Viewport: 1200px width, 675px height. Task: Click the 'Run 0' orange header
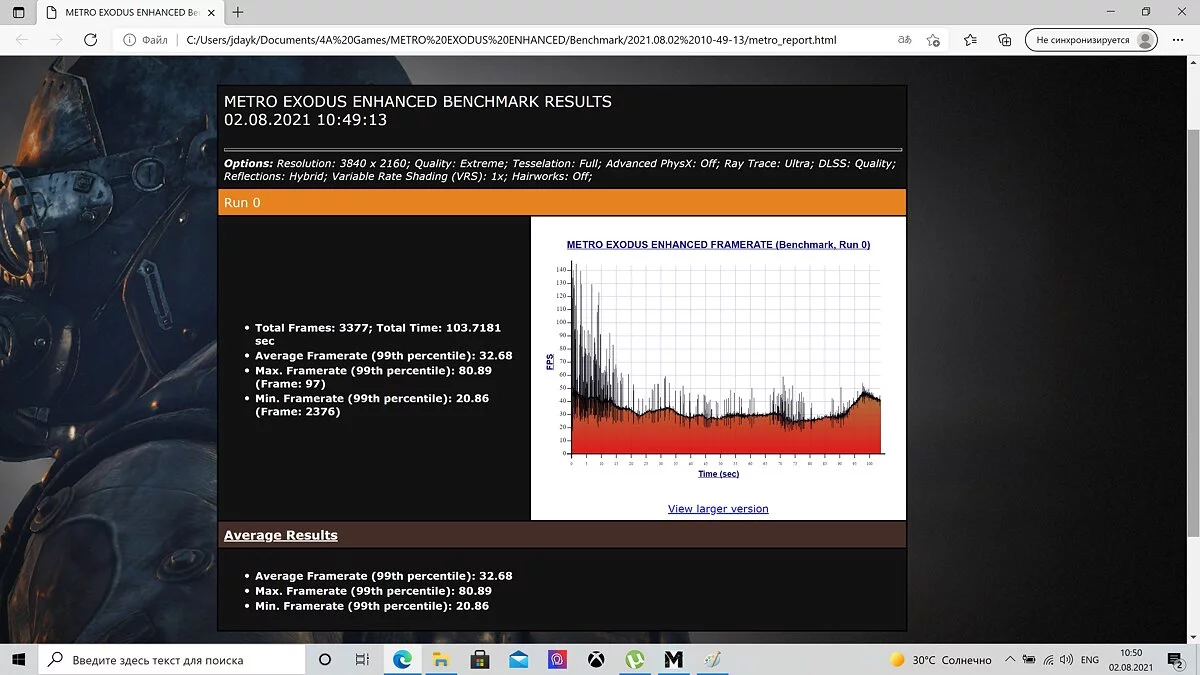click(x=562, y=203)
